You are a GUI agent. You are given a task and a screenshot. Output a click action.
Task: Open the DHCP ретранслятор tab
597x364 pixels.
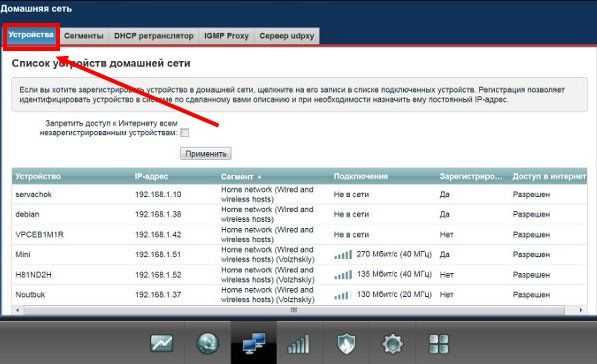pyautogui.click(x=154, y=36)
